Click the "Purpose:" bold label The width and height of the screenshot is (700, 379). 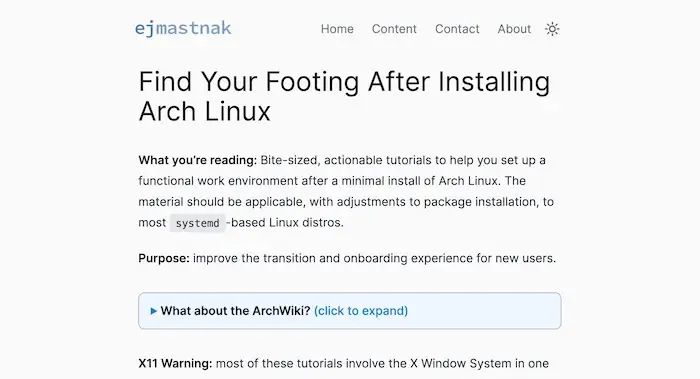(x=164, y=258)
